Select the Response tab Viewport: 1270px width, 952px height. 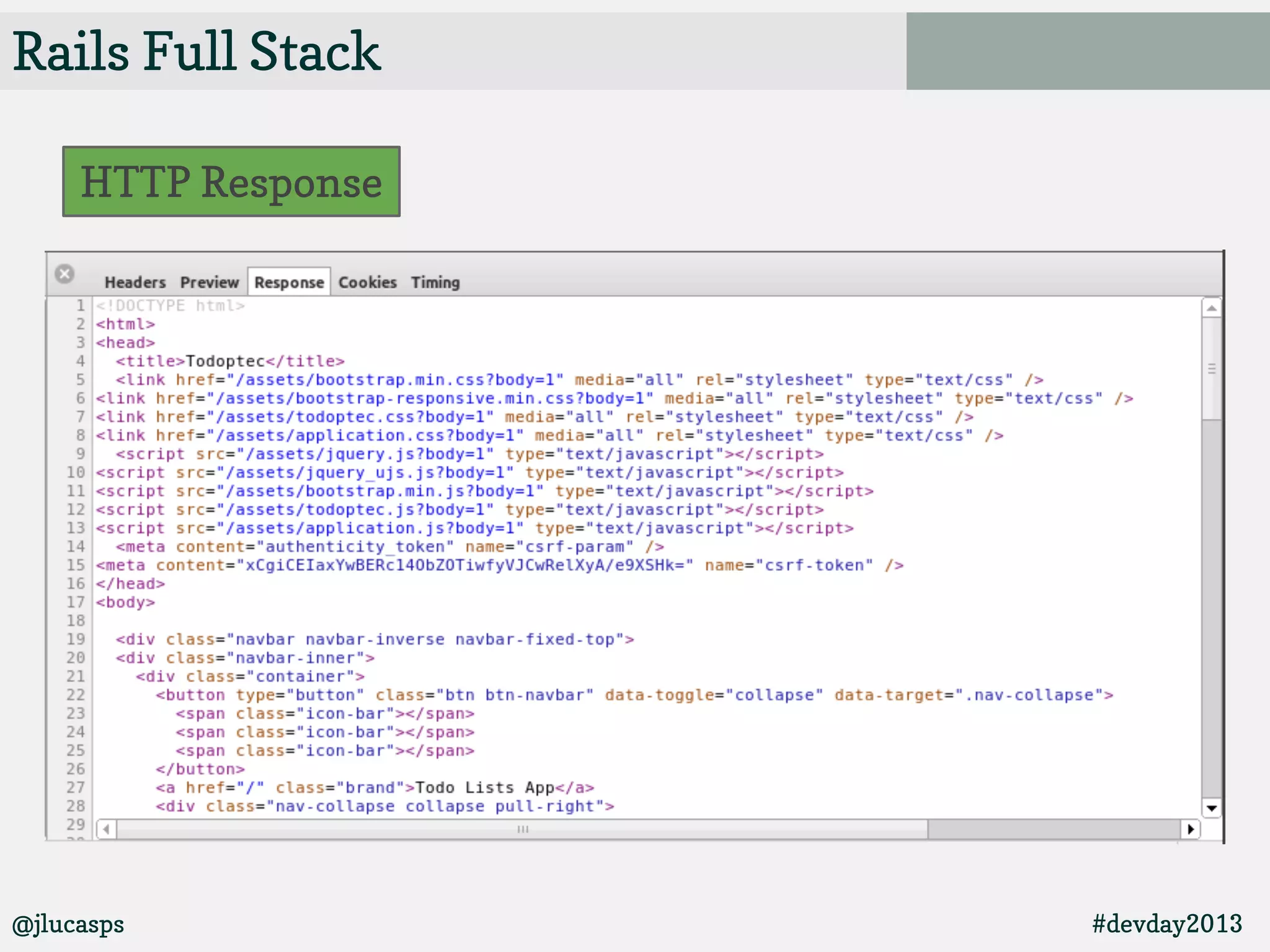pos(289,282)
